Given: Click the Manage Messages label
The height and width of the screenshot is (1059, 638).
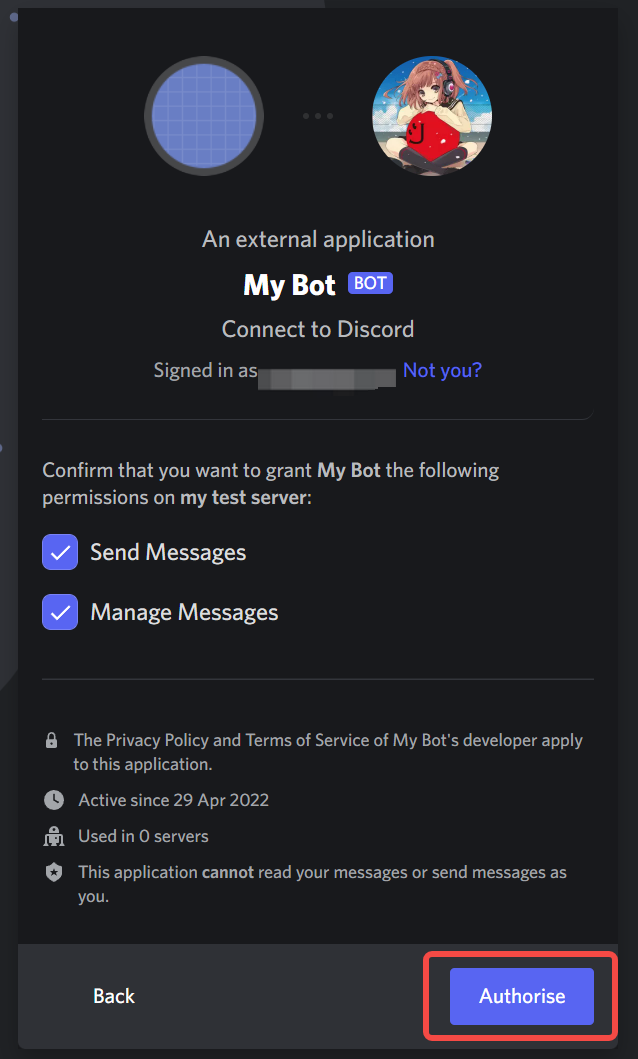Looking at the screenshot, I should coord(184,613).
